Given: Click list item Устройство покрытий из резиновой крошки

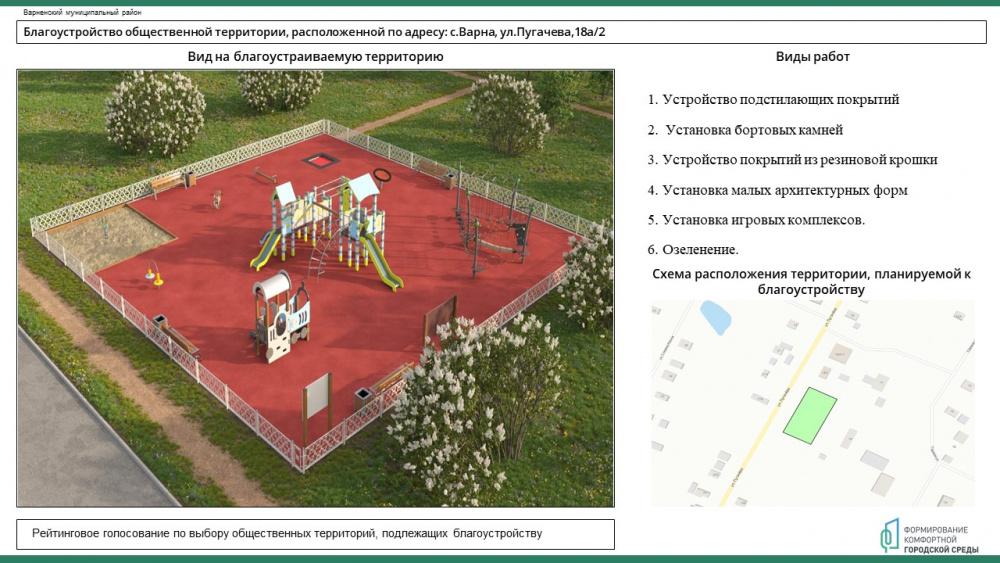Looking at the screenshot, I should click(792, 160).
